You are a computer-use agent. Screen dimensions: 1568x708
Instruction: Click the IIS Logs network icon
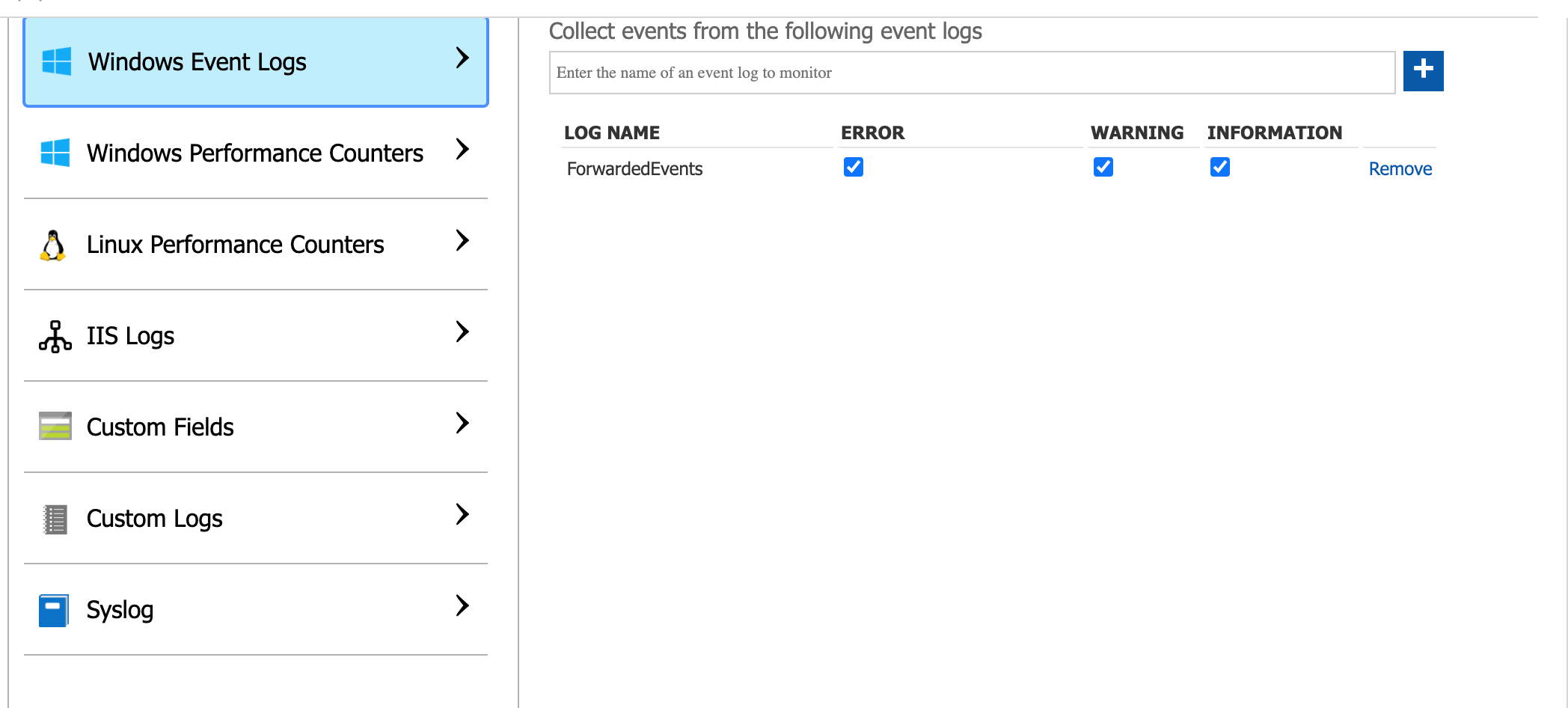(55, 337)
